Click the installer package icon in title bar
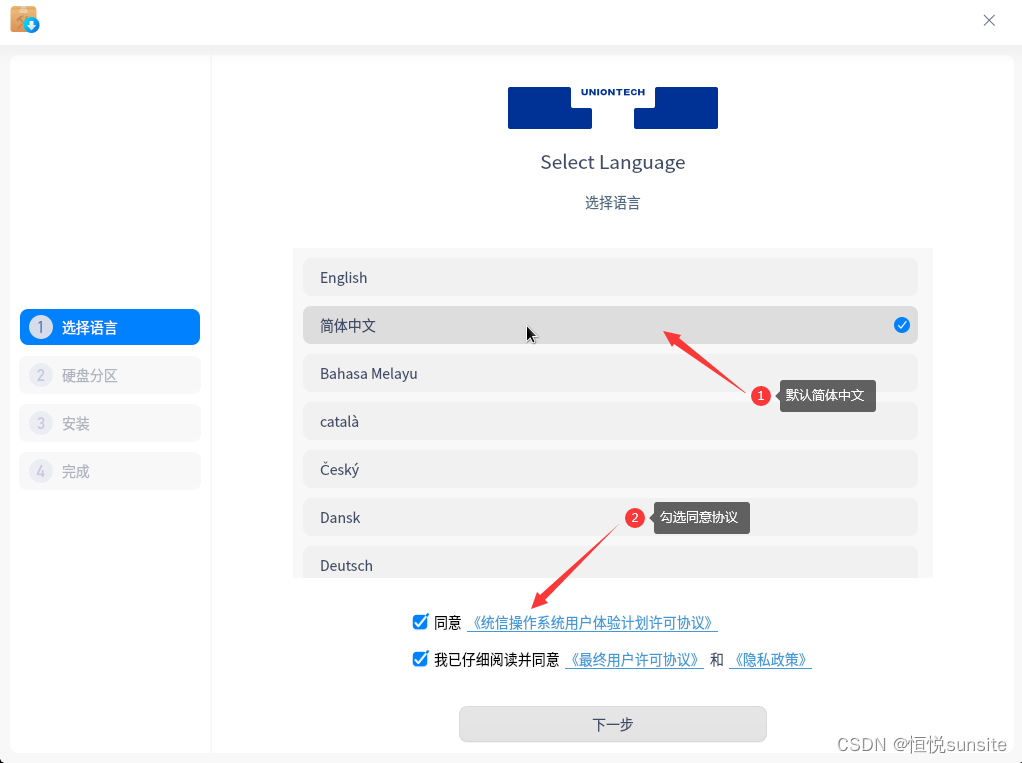This screenshot has height=763, width=1022. pyautogui.click(x=24, y=20)
